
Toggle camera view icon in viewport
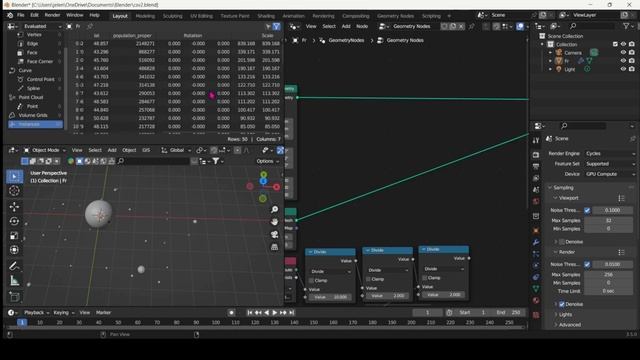pyautogui.click(x=275, y=234)
